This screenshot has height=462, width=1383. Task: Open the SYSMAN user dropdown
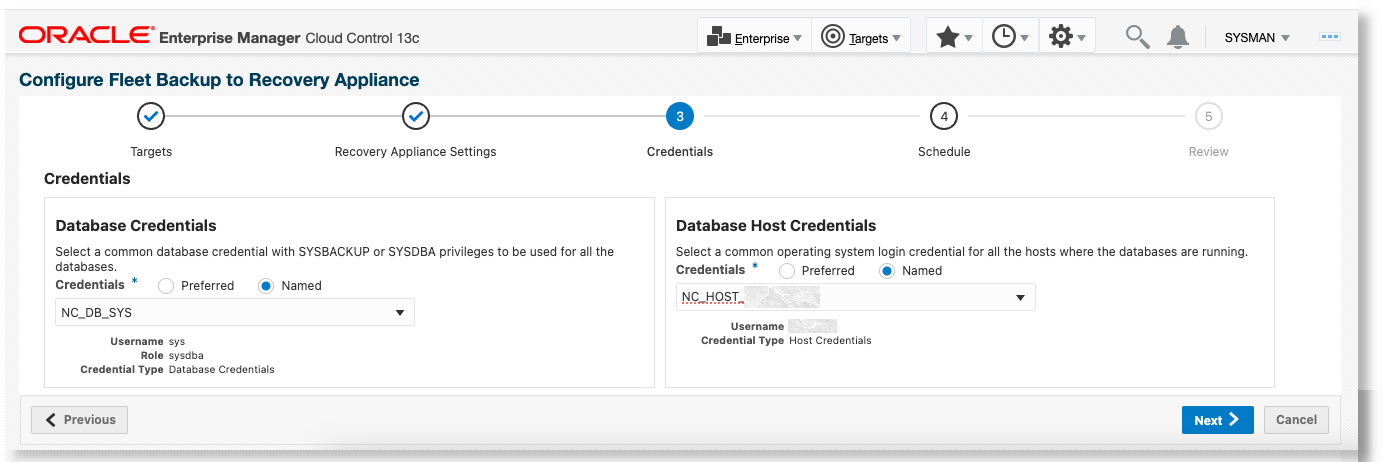pyautogui.click(x=1257, y=37)
